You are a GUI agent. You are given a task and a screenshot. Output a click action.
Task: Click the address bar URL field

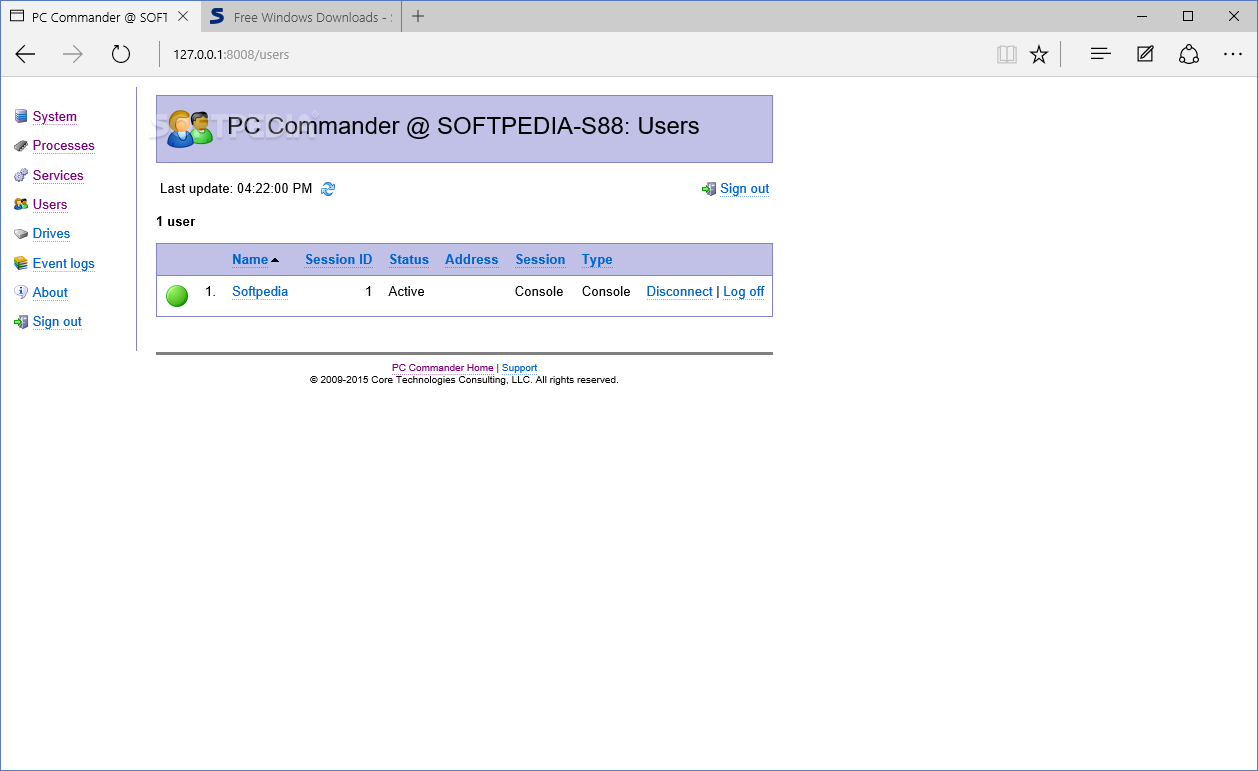point(570,54)
